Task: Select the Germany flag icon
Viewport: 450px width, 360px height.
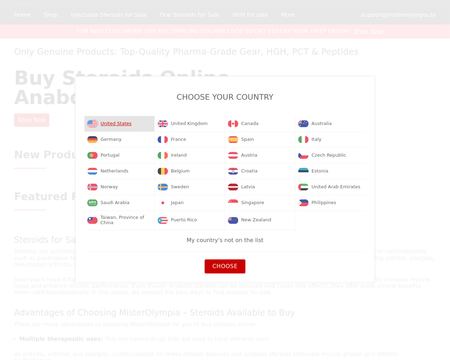Action: tap(92, 139)
